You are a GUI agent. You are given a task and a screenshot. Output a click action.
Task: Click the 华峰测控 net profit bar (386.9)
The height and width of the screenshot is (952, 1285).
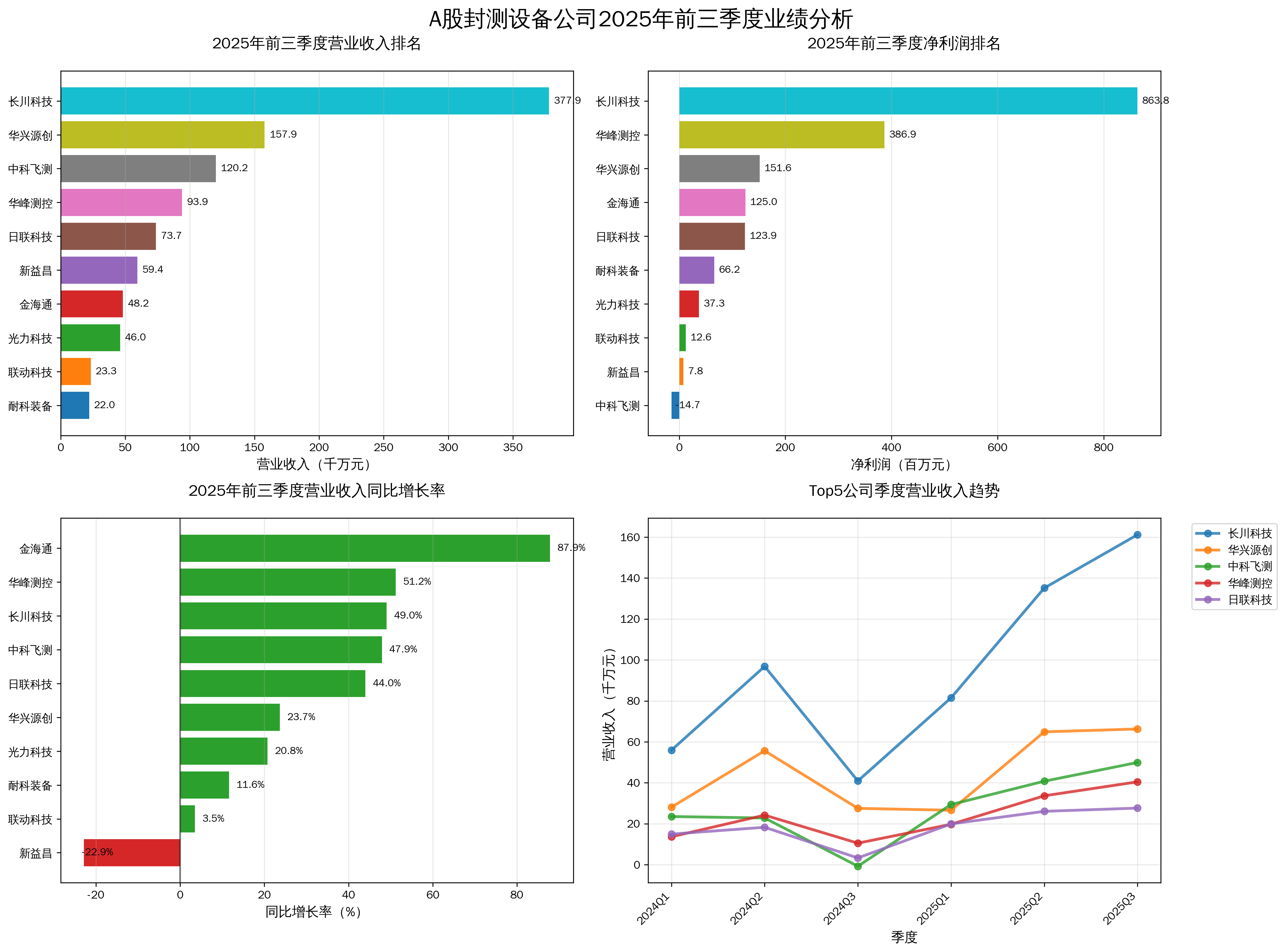tap(781, 135)
